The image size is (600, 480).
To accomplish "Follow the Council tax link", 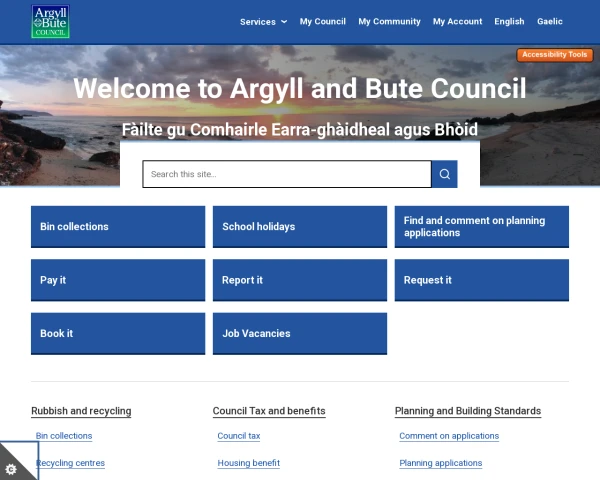I will tap(239, 436).
